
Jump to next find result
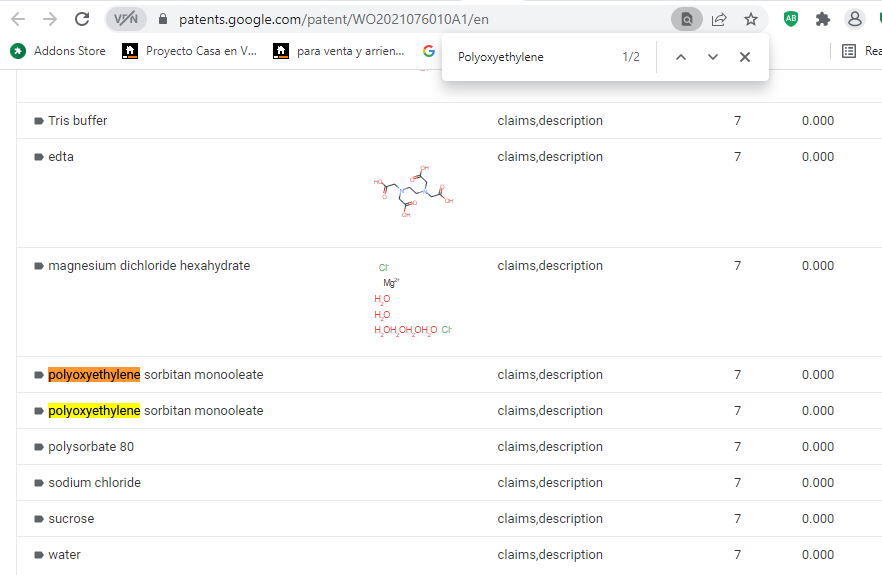pyautogui.click(x=713, y=57)
